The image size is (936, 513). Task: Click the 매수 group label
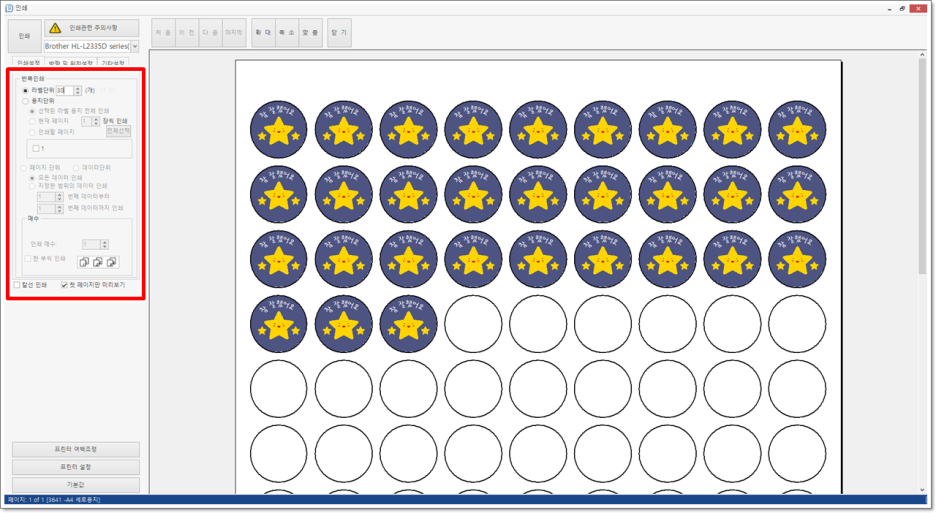(33, 219)
